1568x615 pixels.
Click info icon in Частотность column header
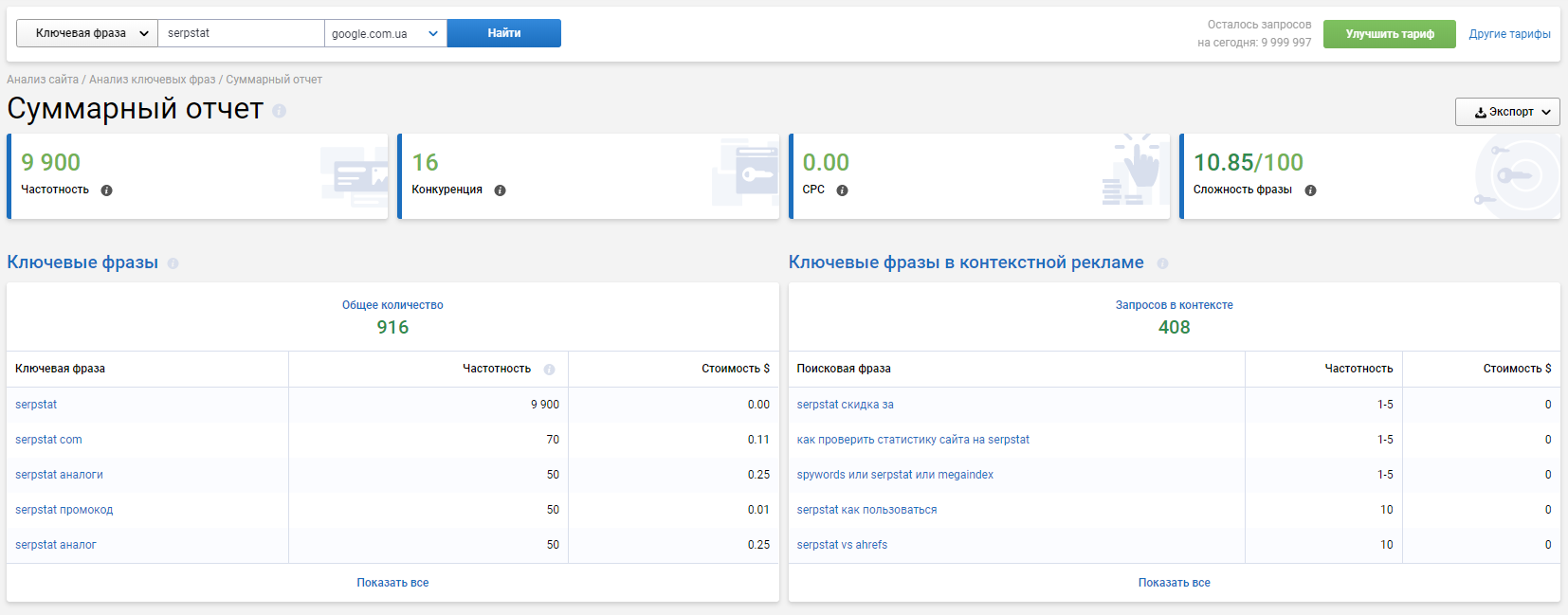(x=549, y=370)
